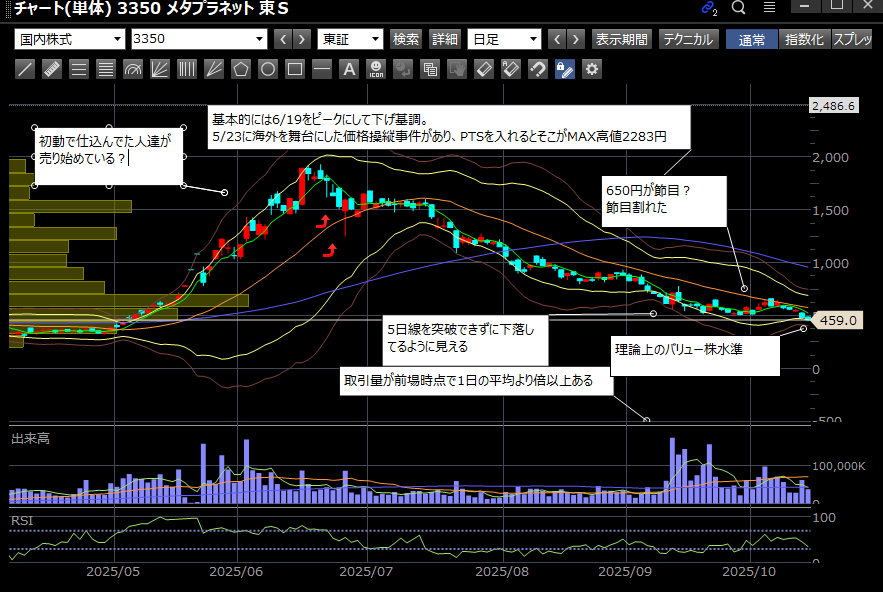Click the 459.0 current price label
The image size is (883, 592).
[x=838, y=321]
